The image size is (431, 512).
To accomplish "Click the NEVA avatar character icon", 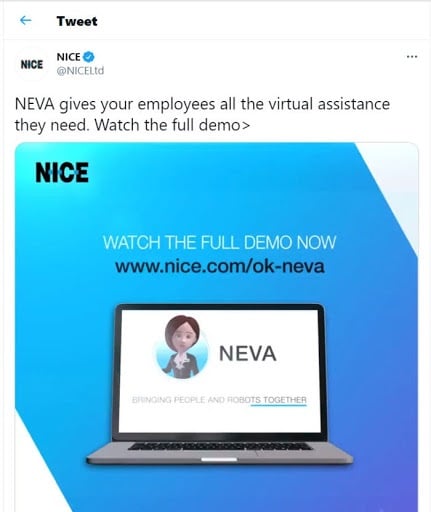I will click(x=182, y=348).
